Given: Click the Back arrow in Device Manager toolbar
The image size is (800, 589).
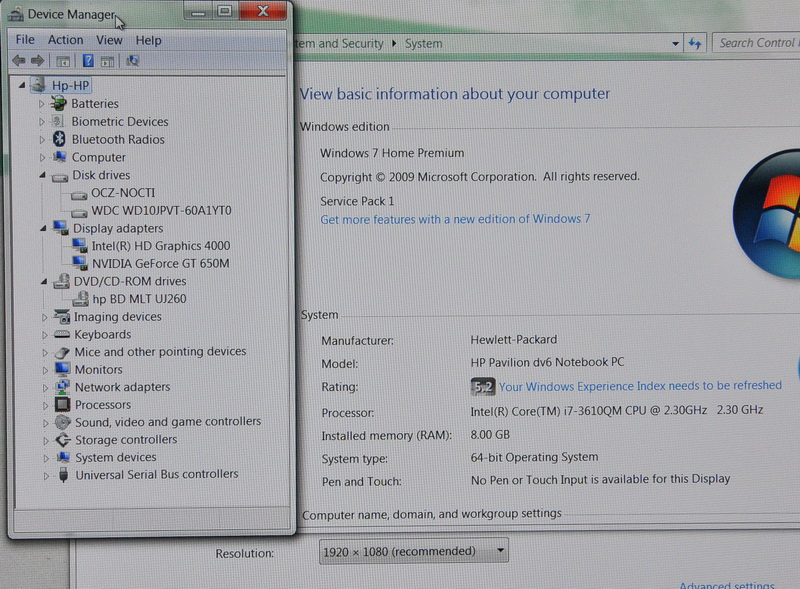Looking at the screenshot, I should pos(19,61).
